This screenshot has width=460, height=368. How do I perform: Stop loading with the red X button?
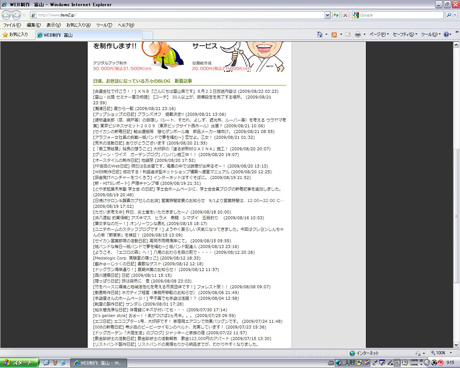(345, 15)
